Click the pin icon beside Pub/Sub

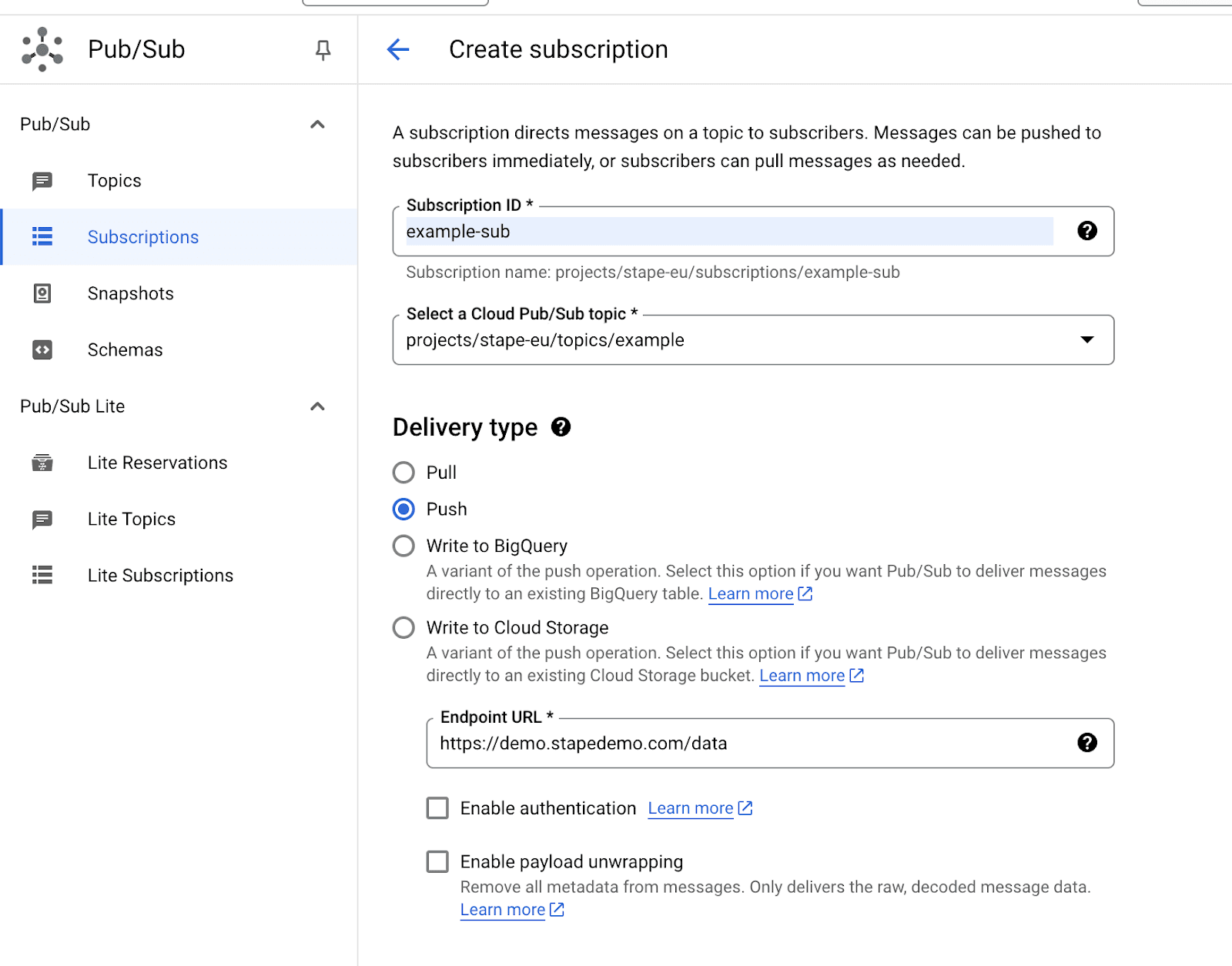[322, 48]
